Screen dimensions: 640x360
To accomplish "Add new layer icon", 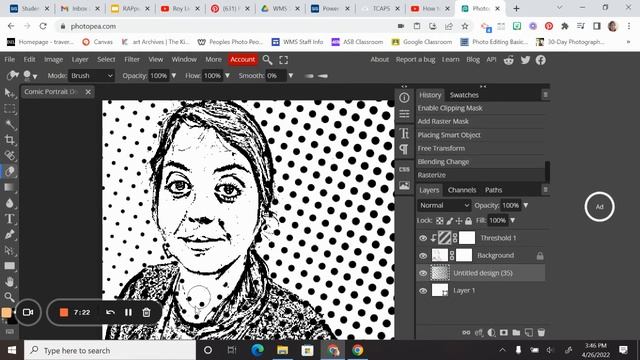I will 529,332.
